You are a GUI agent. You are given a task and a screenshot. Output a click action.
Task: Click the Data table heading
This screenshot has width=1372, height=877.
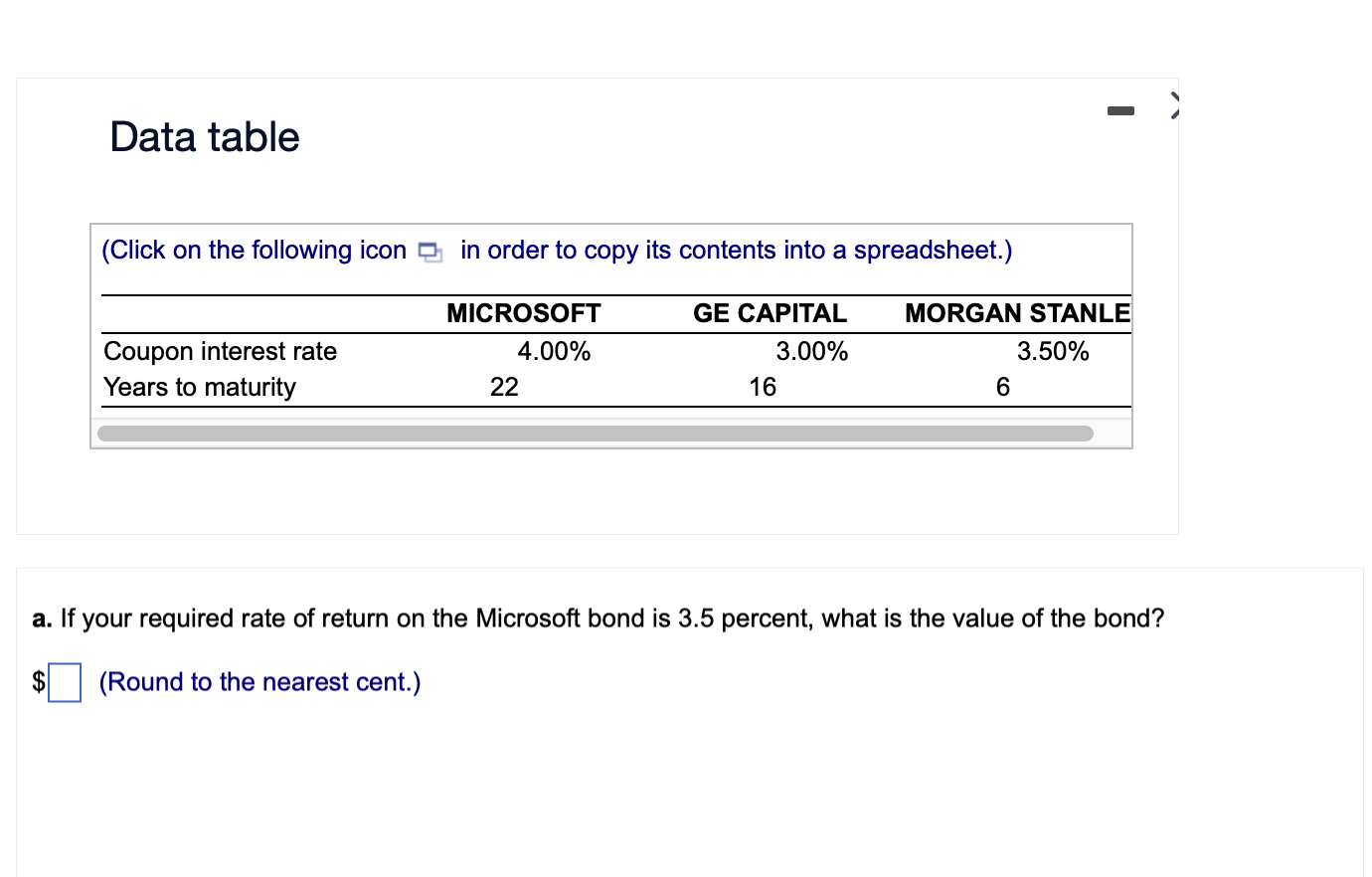[x=205, y=137]
